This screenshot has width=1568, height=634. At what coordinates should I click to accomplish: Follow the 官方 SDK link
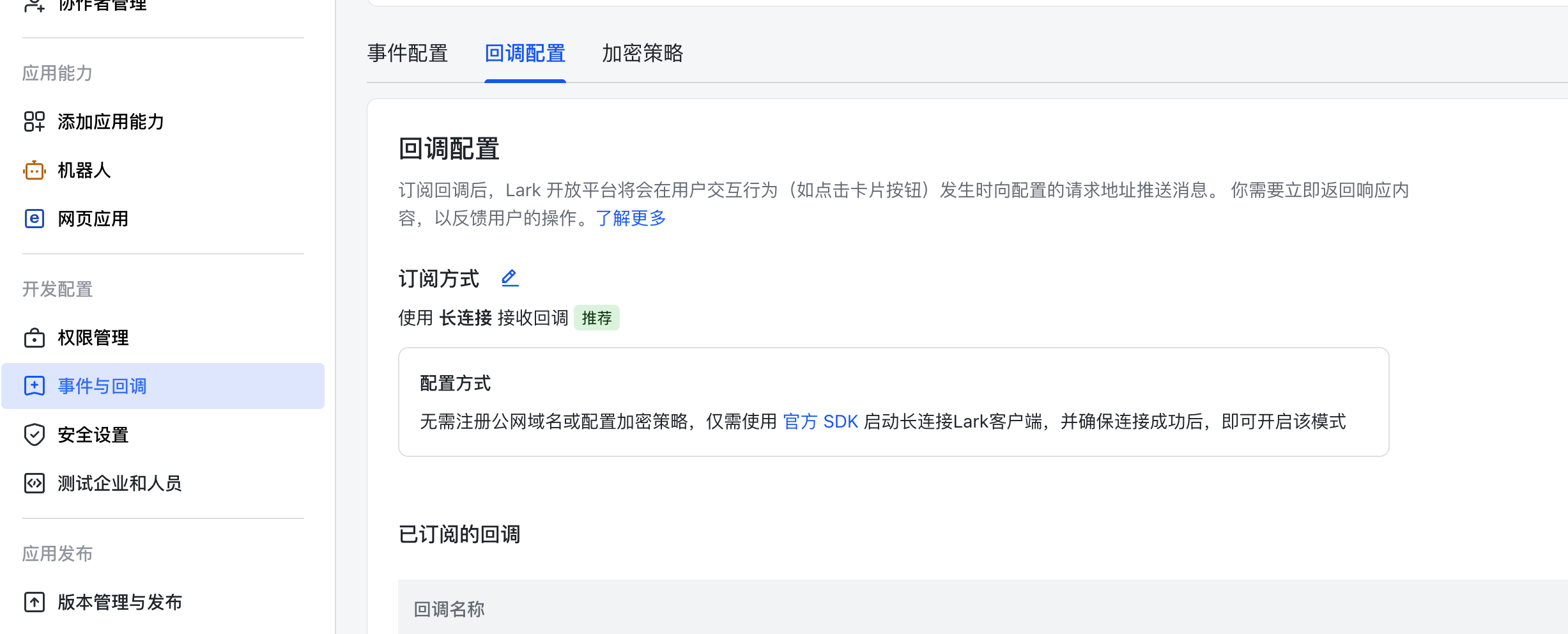[820, 422]
